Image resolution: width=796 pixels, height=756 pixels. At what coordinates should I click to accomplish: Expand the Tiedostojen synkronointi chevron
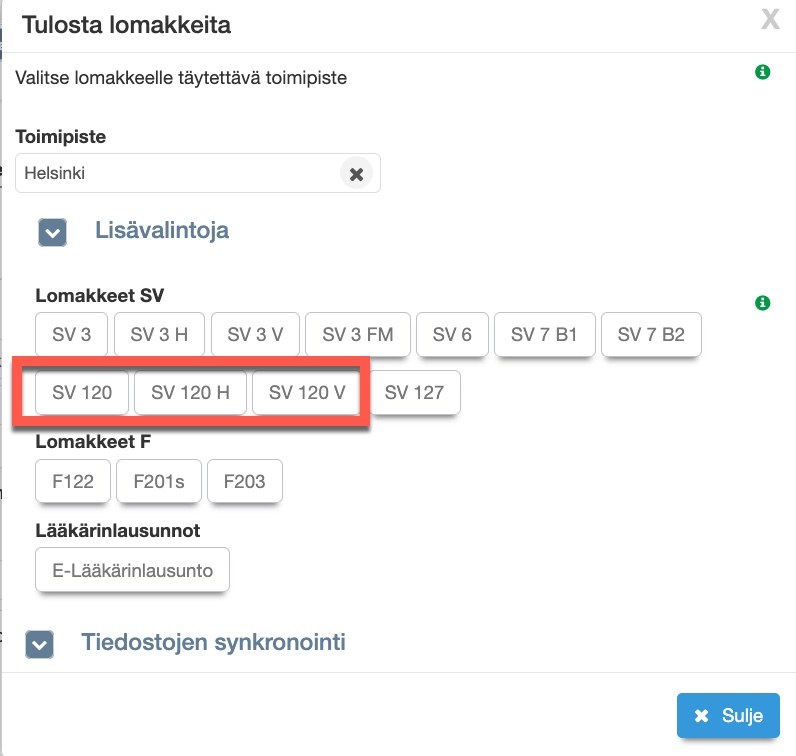[41, 644]
